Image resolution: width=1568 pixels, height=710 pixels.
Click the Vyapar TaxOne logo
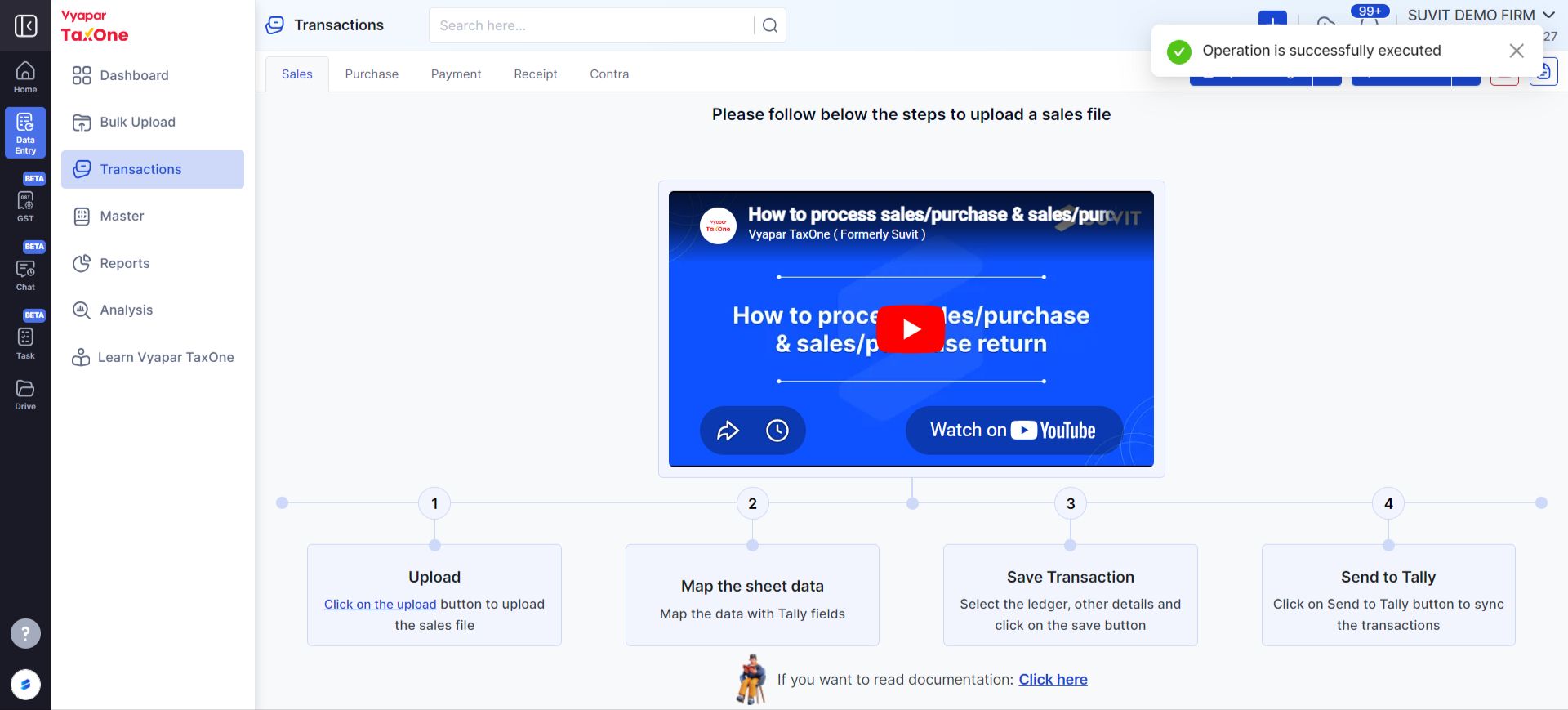click(x=95, y=26)
